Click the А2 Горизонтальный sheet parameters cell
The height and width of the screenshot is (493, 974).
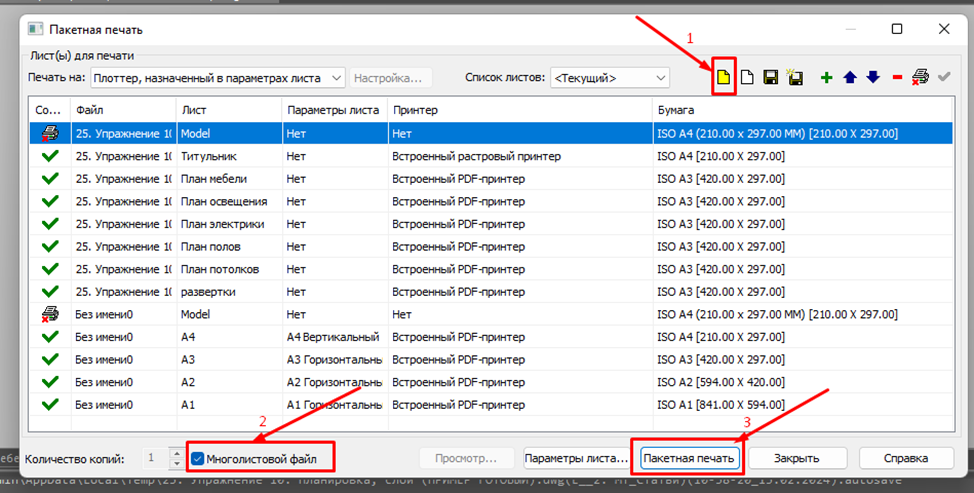pyautogui.click(x=334, y=382)
